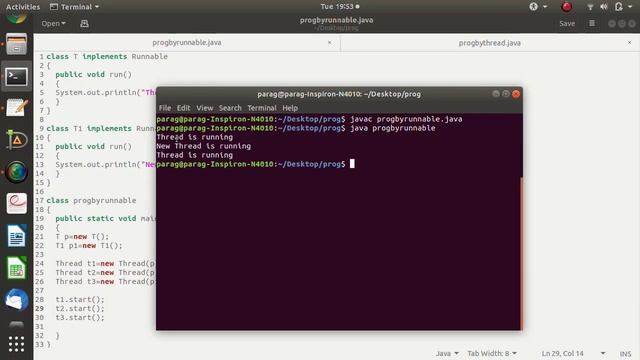Open the terminal Search menu
The width and height of the screenshot is (640, 360).
[x=230, y=108]
